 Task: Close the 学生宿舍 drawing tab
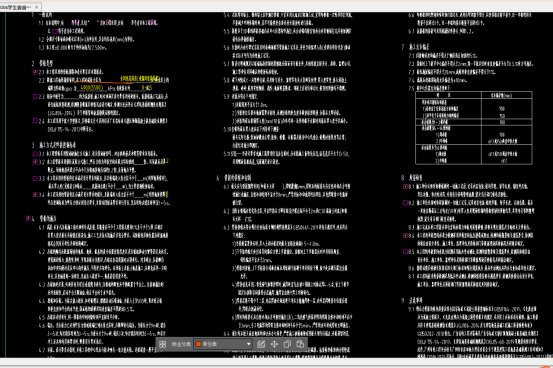pos(37,7)
